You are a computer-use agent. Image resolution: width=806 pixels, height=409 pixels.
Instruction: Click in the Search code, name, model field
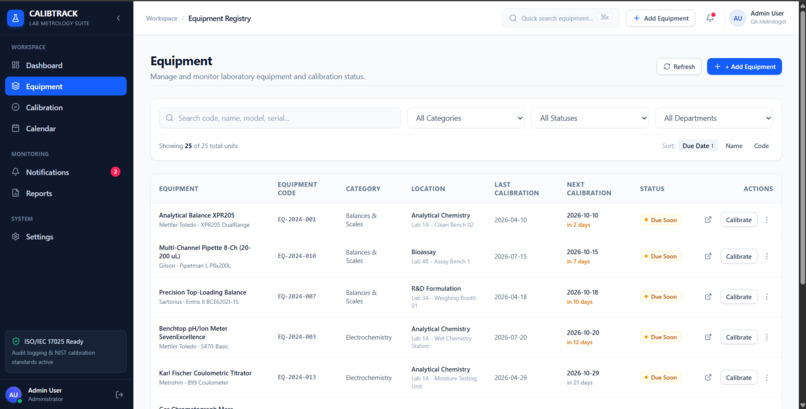coord(280,118)
